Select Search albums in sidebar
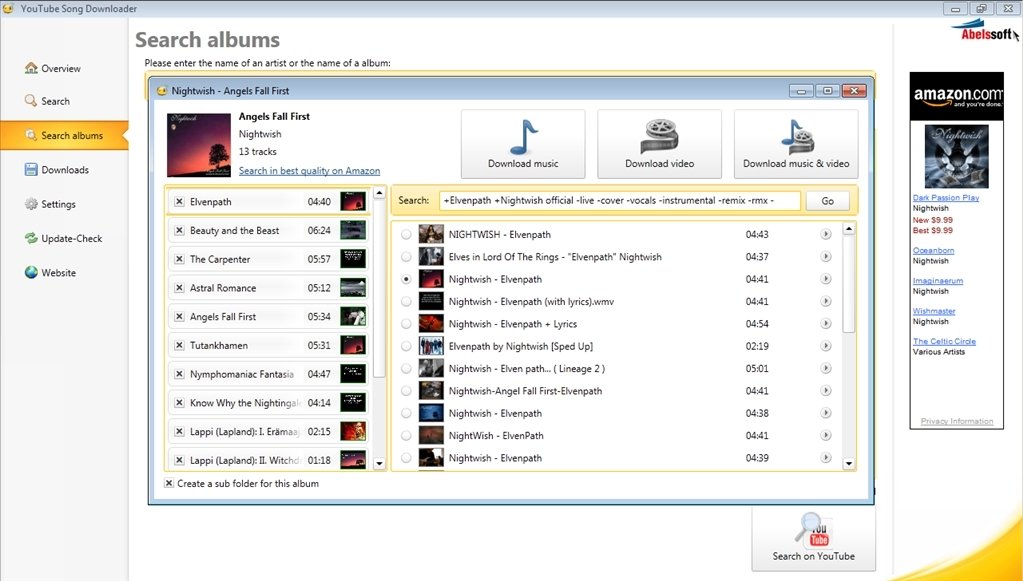 64,135
